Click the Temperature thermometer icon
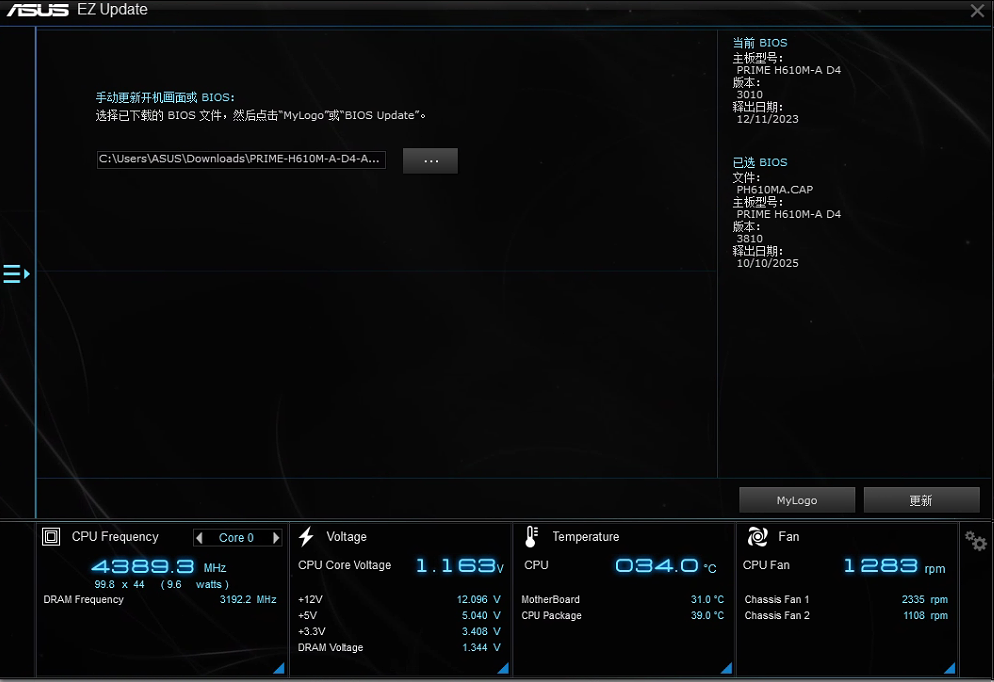Image resolution: width=994 pixels, height=682 pixels. coord(531,537)
